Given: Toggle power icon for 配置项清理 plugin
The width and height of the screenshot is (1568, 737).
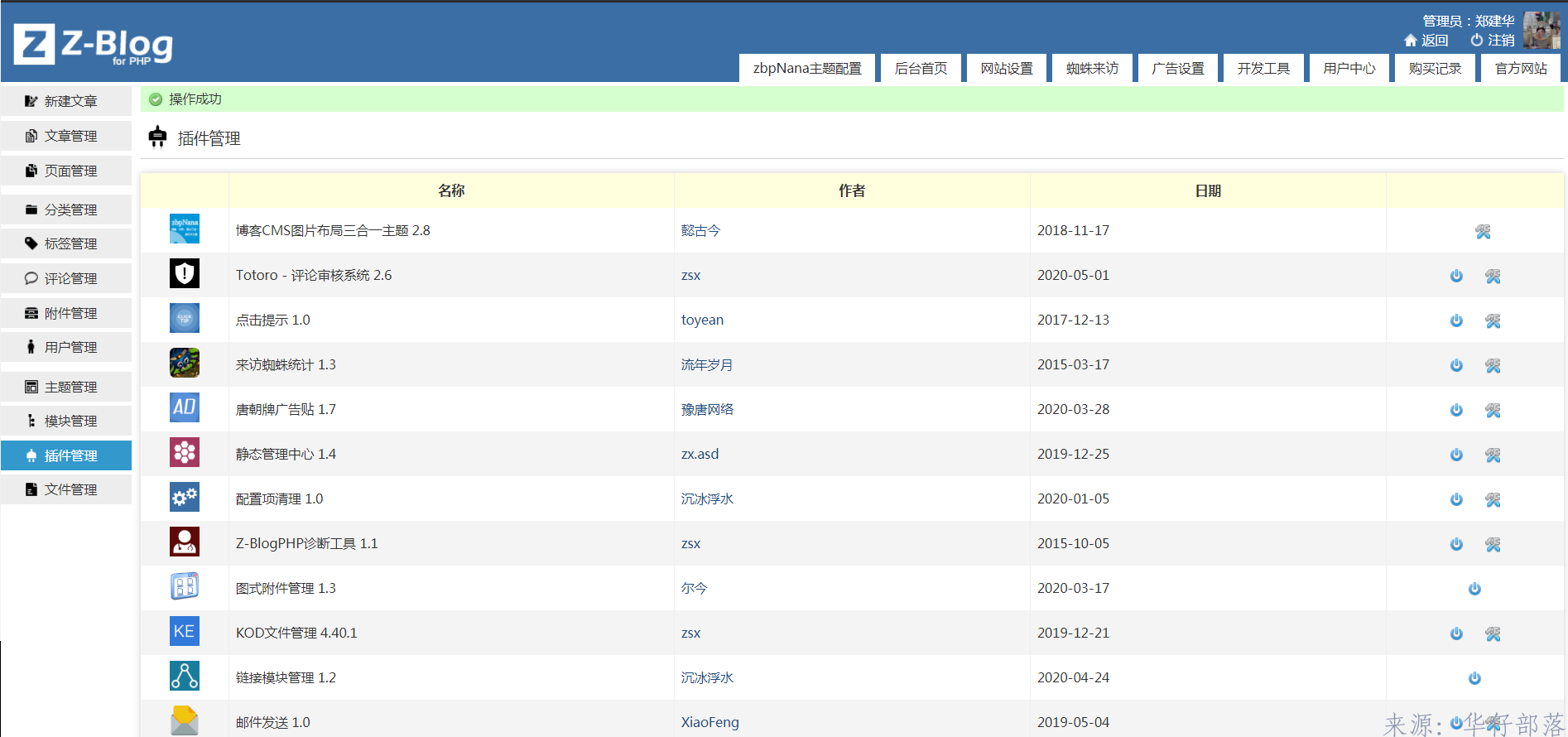Looking at the screenshot, I should (x=1456, y=499).
